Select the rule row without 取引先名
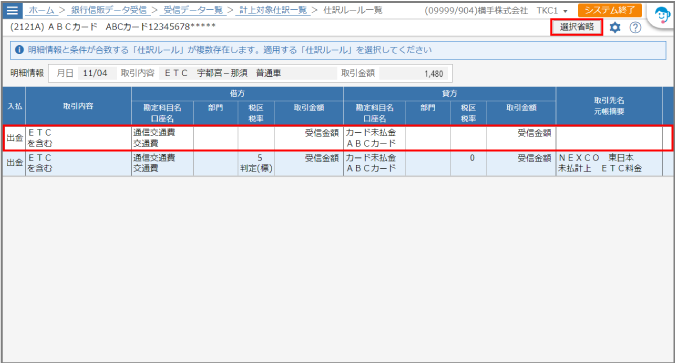 (338, 138)
